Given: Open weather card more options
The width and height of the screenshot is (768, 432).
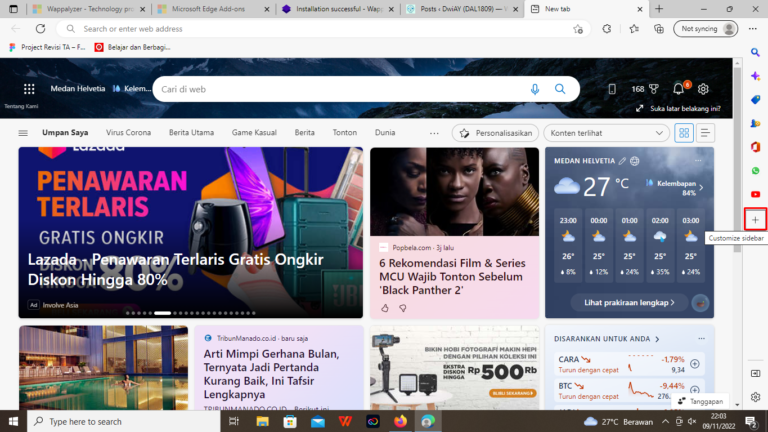Looking at the screenshot, I should pos(698,161).
